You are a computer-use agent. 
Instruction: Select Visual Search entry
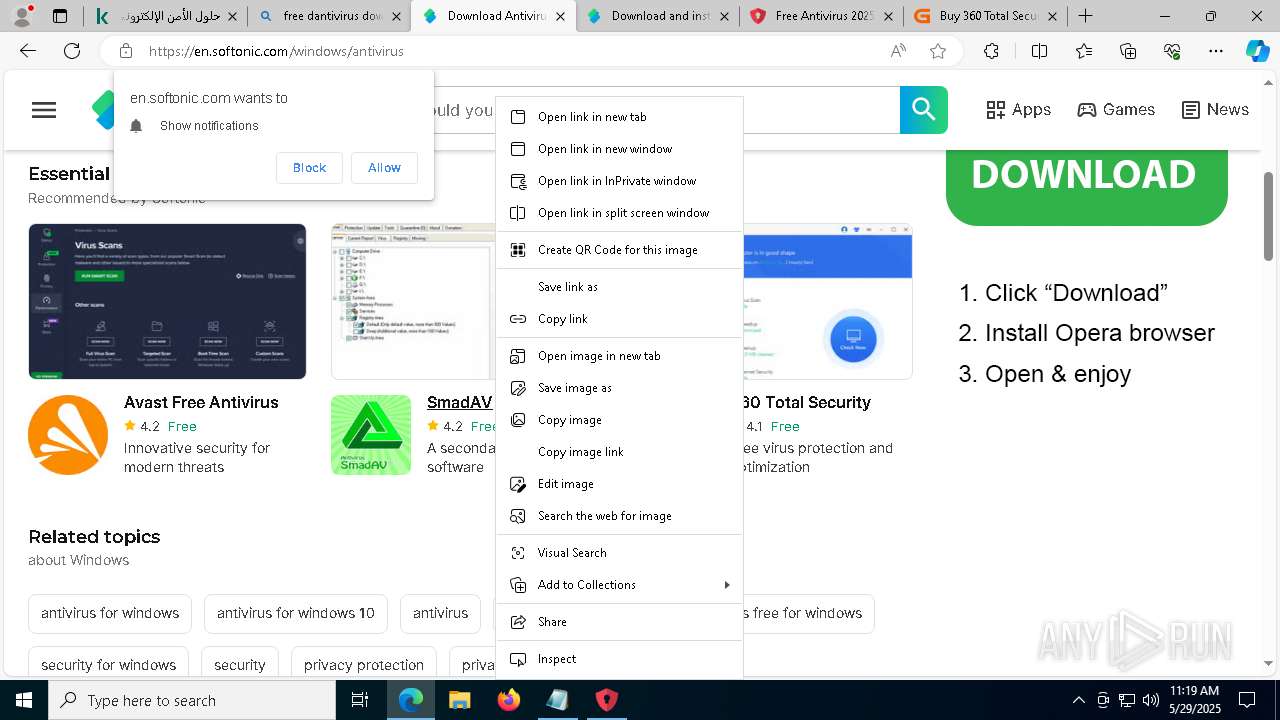pos(620,553)
